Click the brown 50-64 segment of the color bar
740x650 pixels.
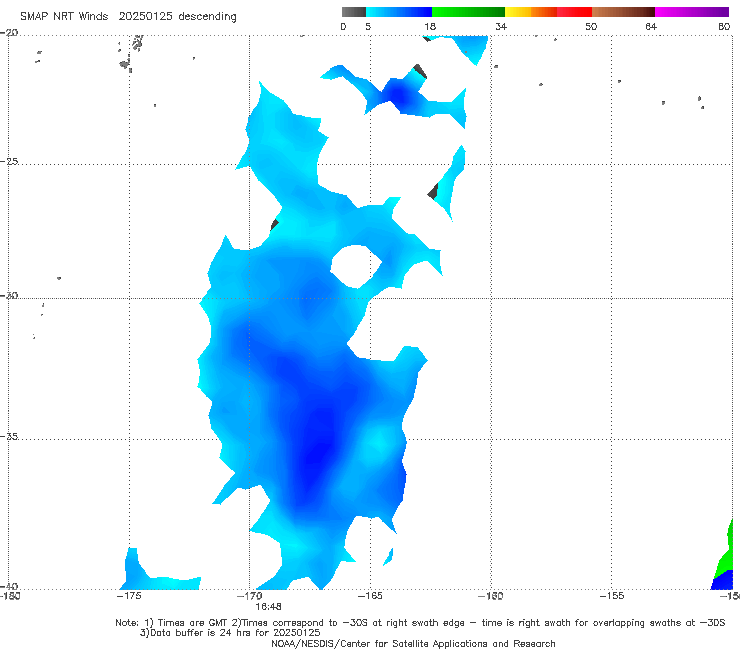pyautogui.click(x=623, y=12)
